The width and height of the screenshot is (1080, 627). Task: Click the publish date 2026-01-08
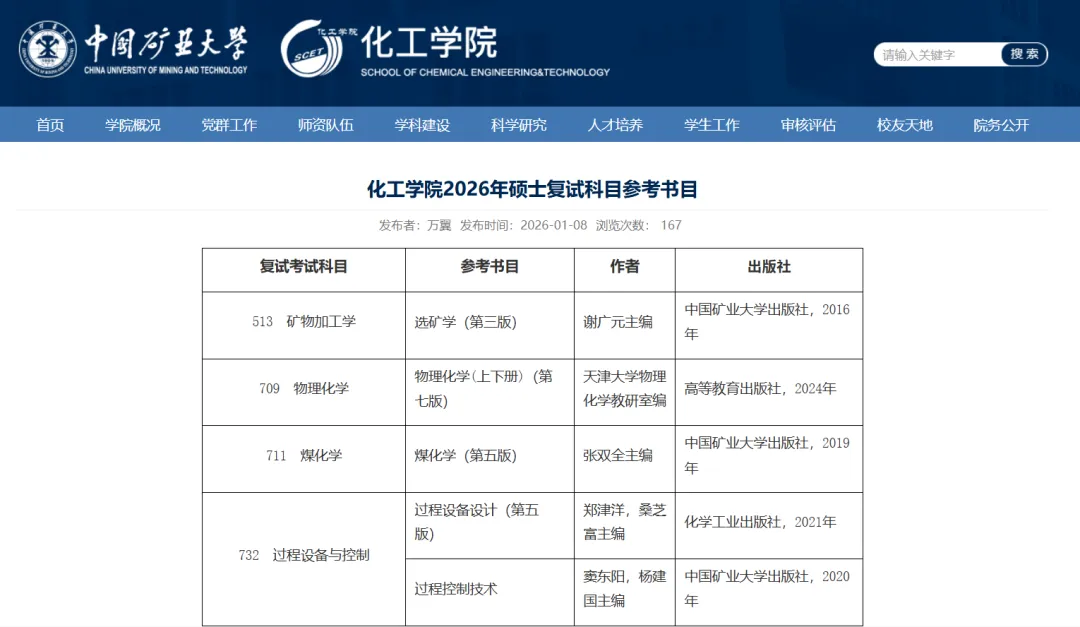point(553,225)
